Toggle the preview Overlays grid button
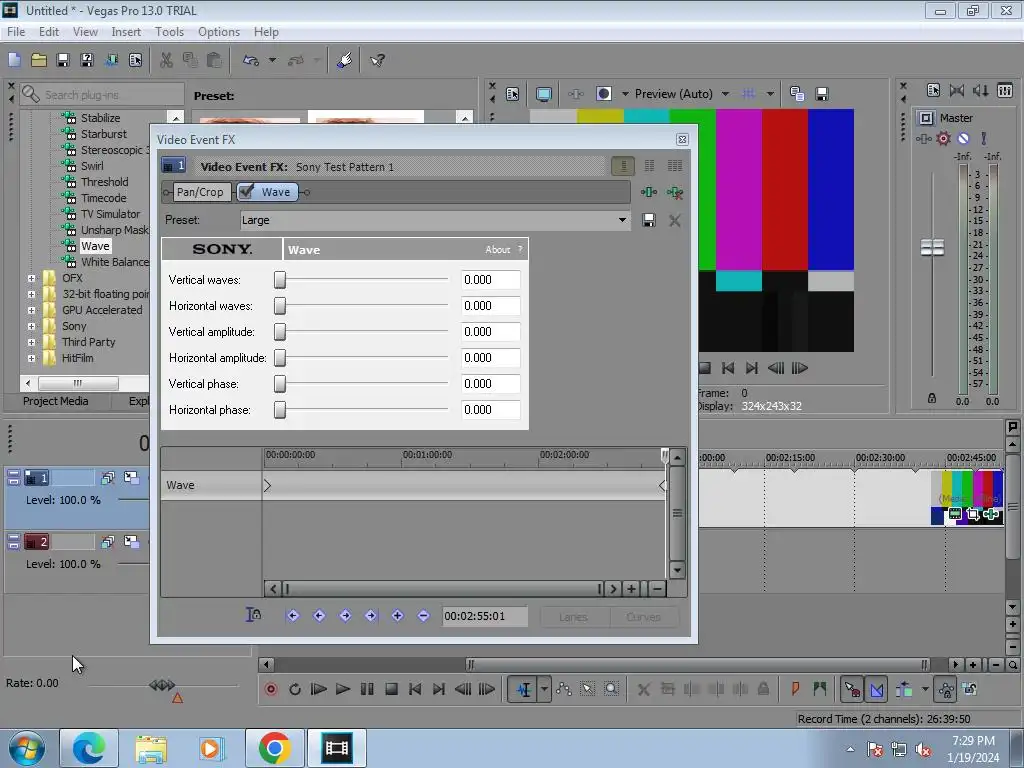Viewport: 1024px width, 768px height. pyautogui.click(x=748, y=94)
